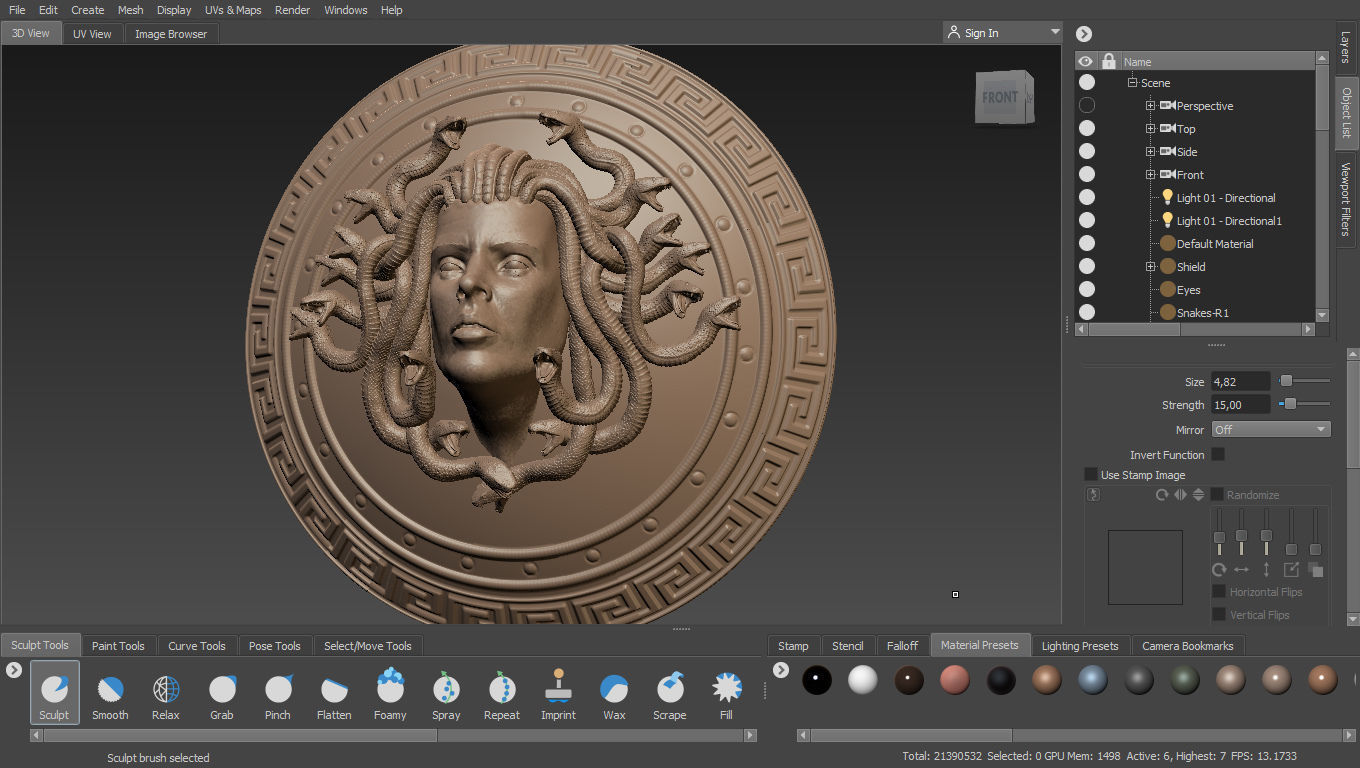Check the Use Stamp Image option

coord(1091,474)
